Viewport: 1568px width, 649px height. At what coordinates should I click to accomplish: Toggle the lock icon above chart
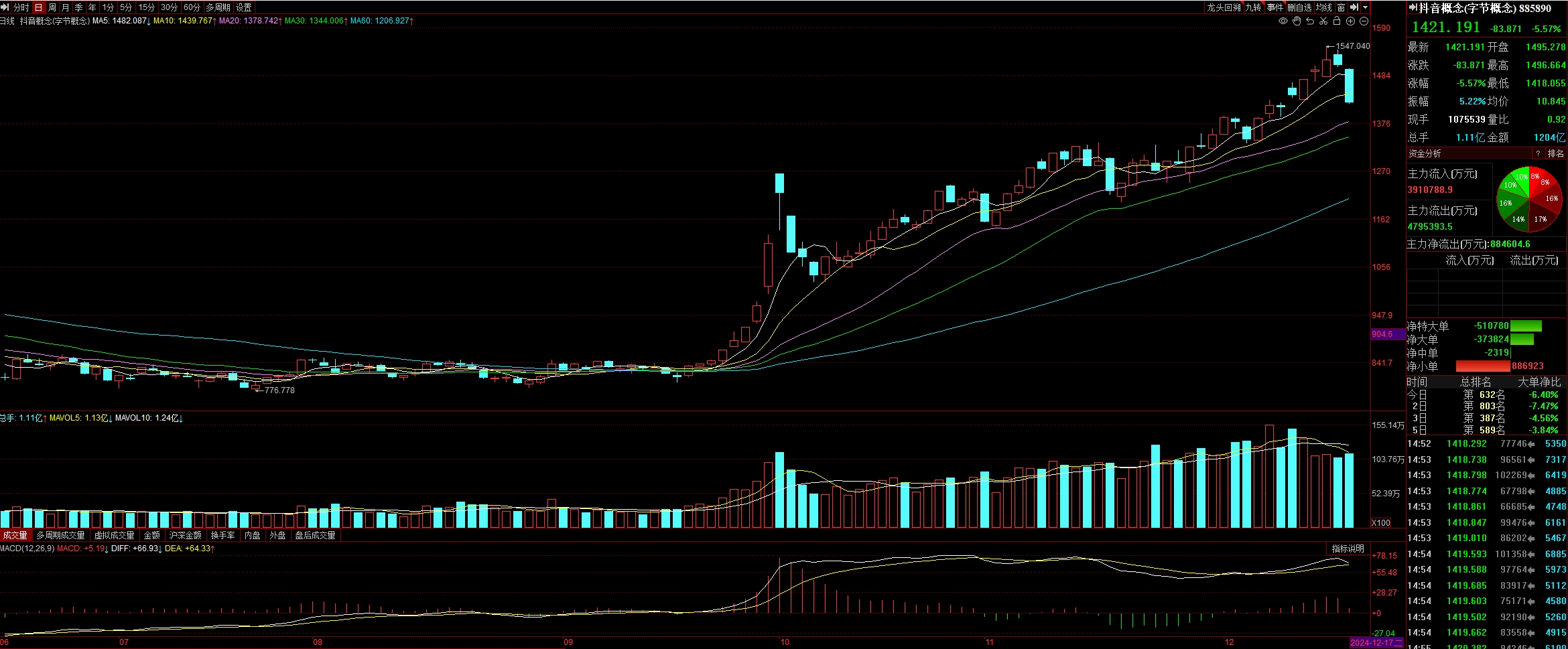tap(1337, 21)
